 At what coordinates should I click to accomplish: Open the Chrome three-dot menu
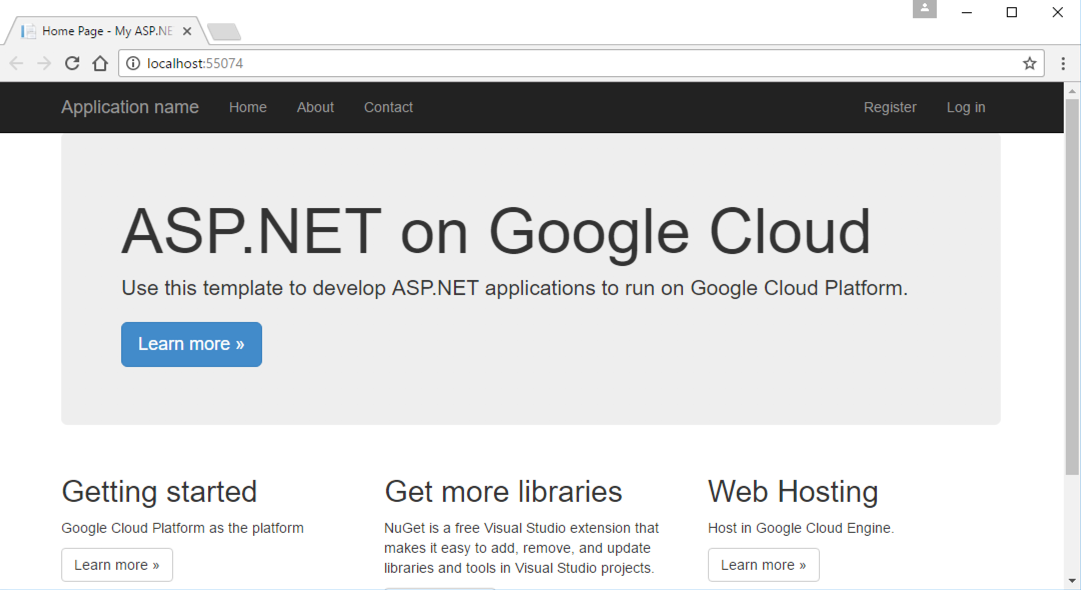pyautogui.click(x=1062, y=62)
